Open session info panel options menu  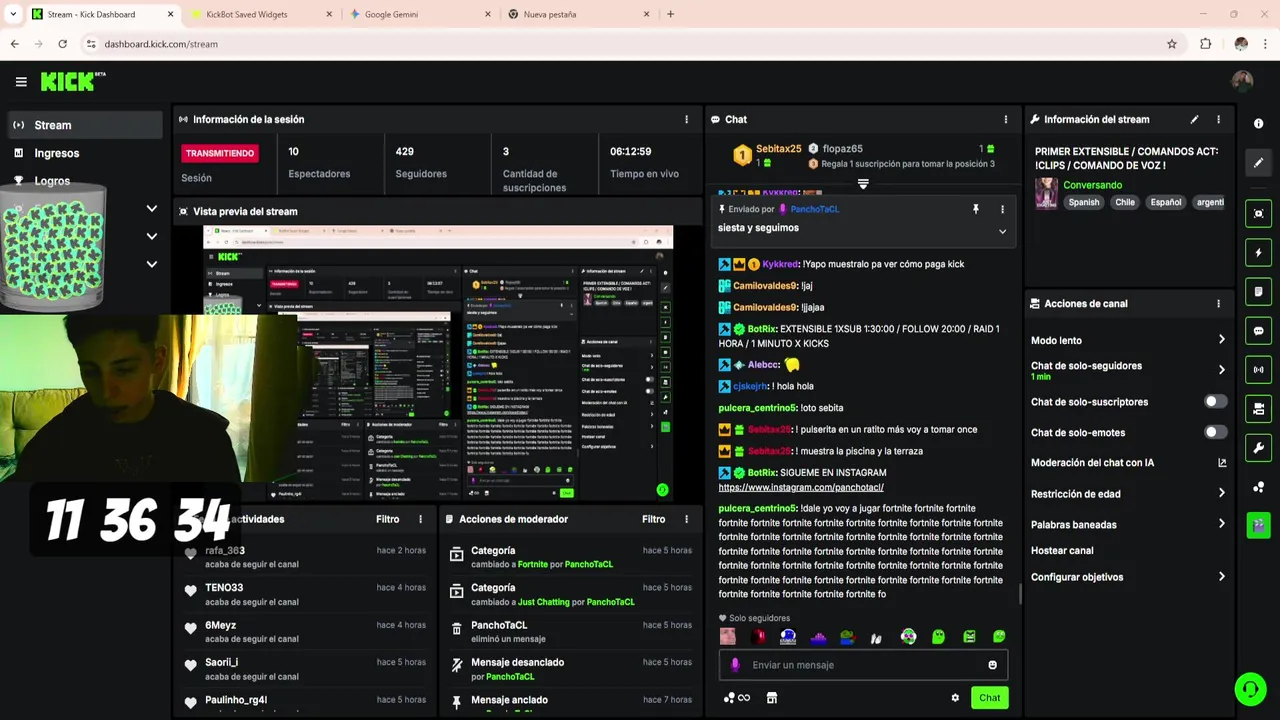[686, 119]
